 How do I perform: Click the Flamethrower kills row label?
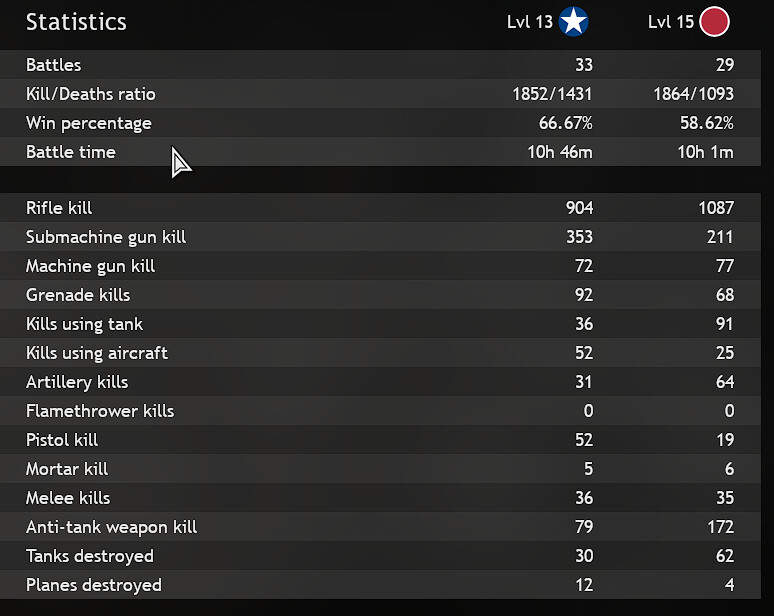click(x=100, y=411)
